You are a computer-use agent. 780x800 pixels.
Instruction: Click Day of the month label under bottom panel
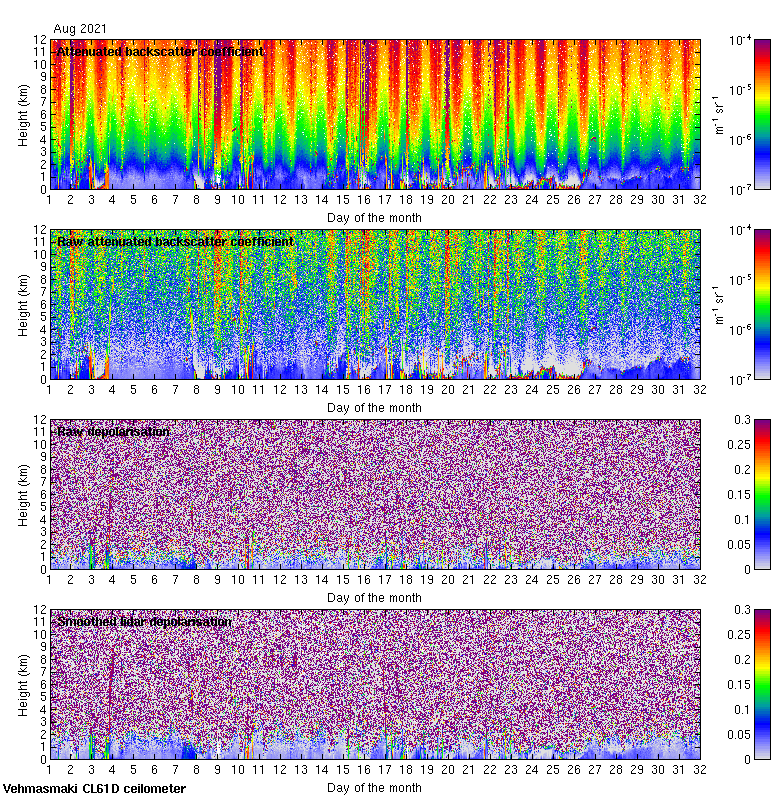click(374, 788)
